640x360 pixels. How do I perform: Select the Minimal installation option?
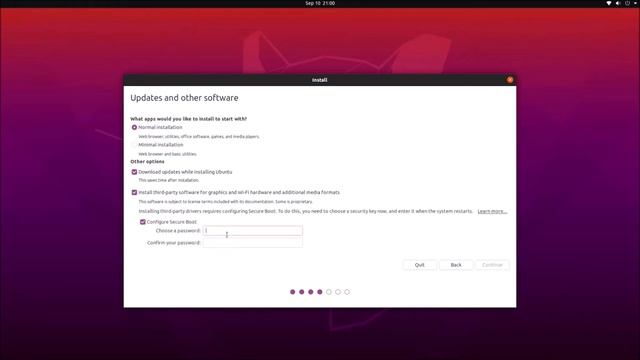pos(134,145)
